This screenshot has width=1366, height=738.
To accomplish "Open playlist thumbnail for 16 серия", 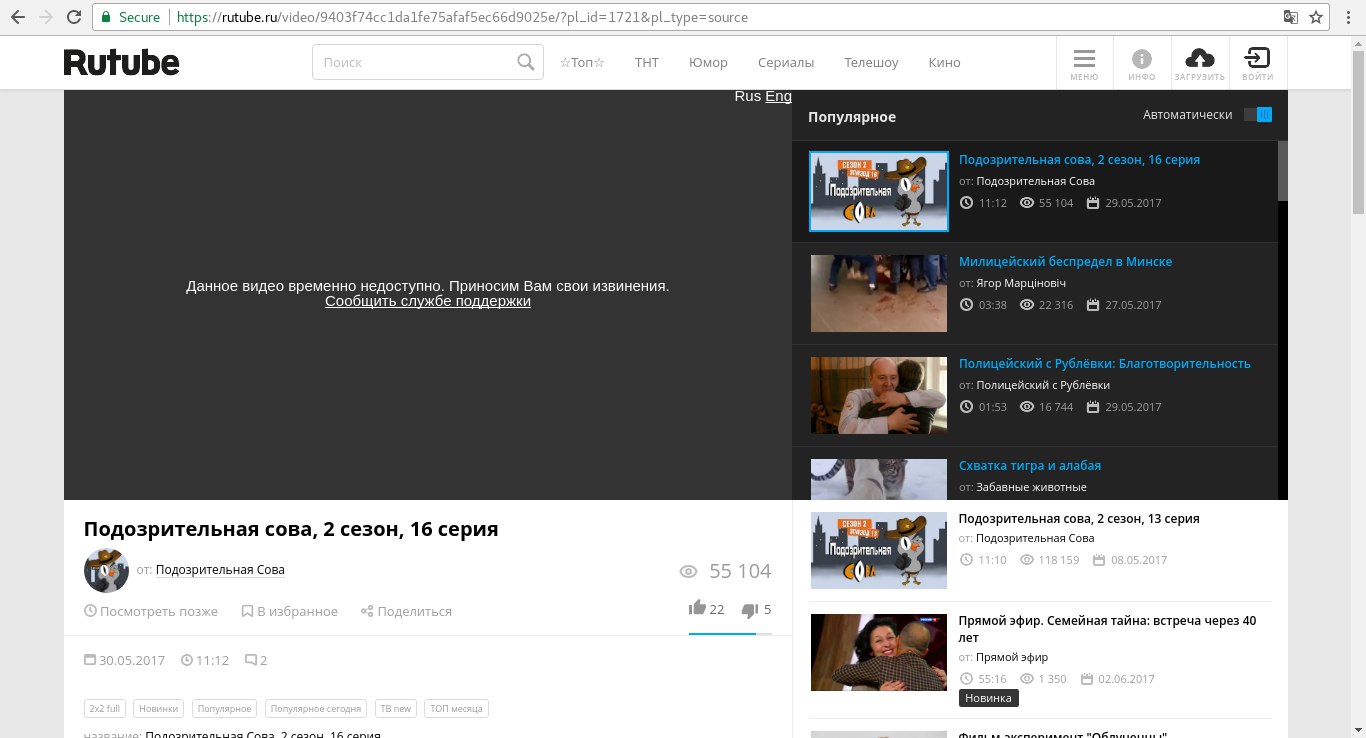I will 878,191.
